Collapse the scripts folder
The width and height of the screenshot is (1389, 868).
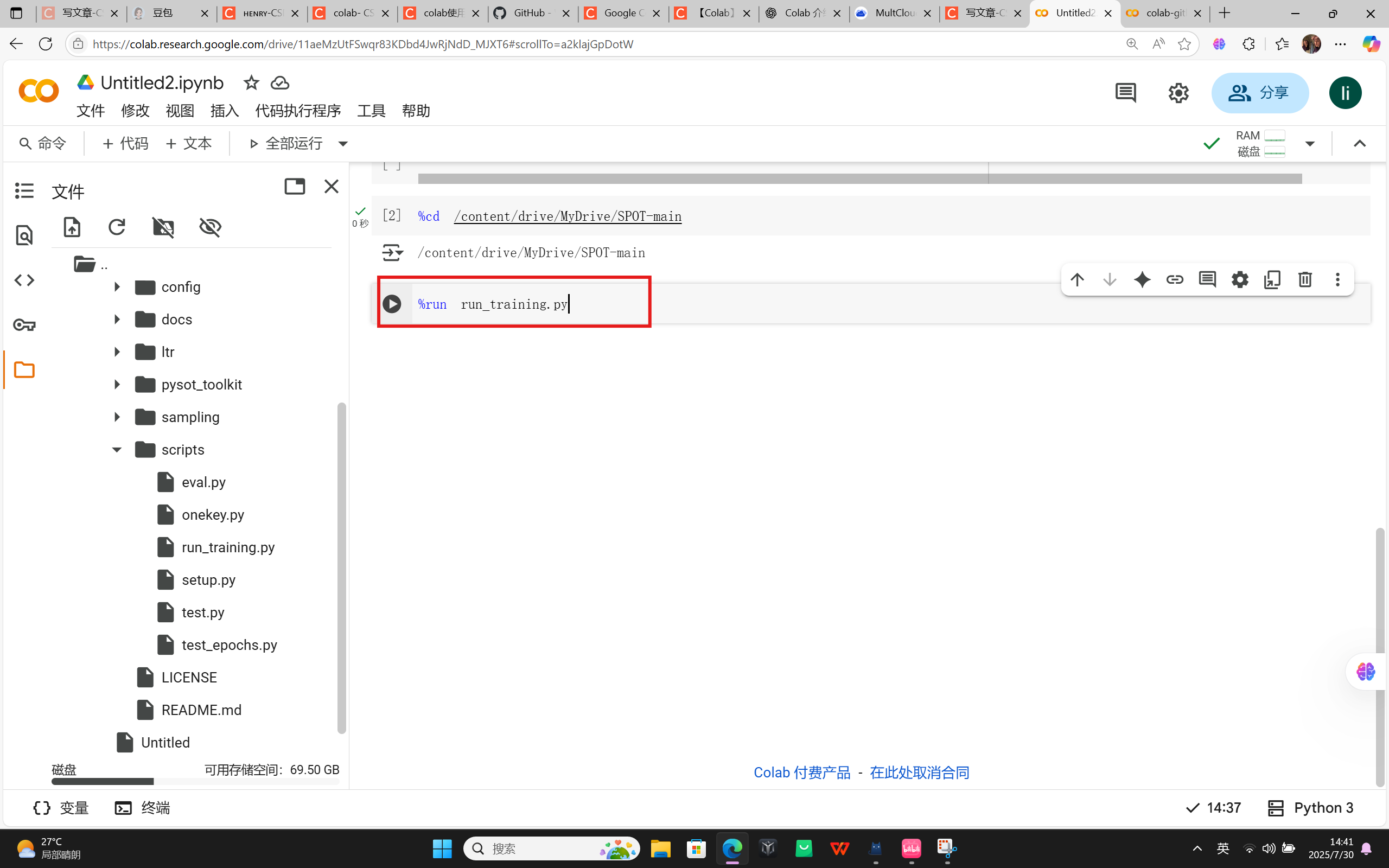pyautogui.click(x=117, y=450)
